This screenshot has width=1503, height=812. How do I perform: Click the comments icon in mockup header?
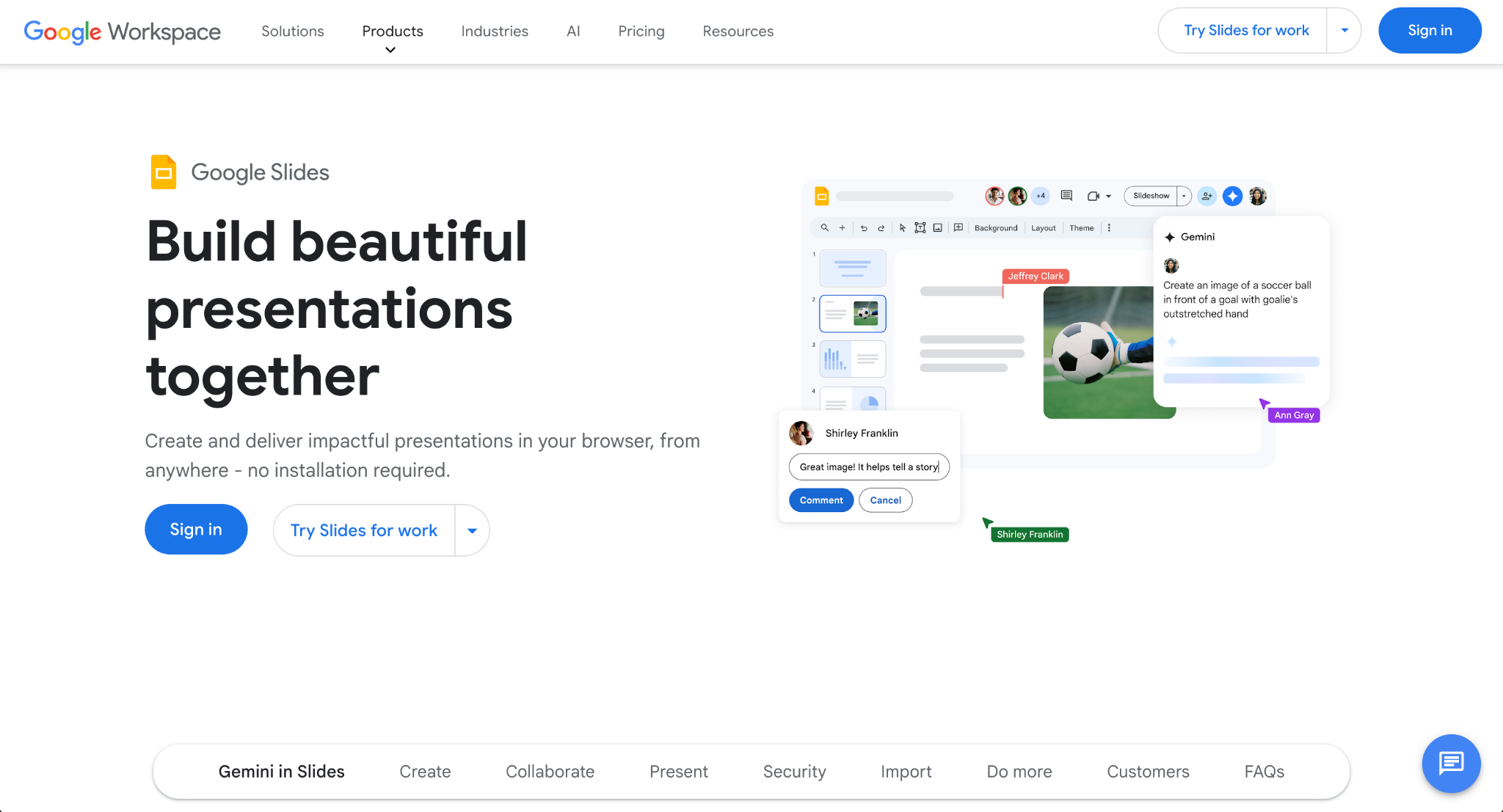tap(1066, 196)
